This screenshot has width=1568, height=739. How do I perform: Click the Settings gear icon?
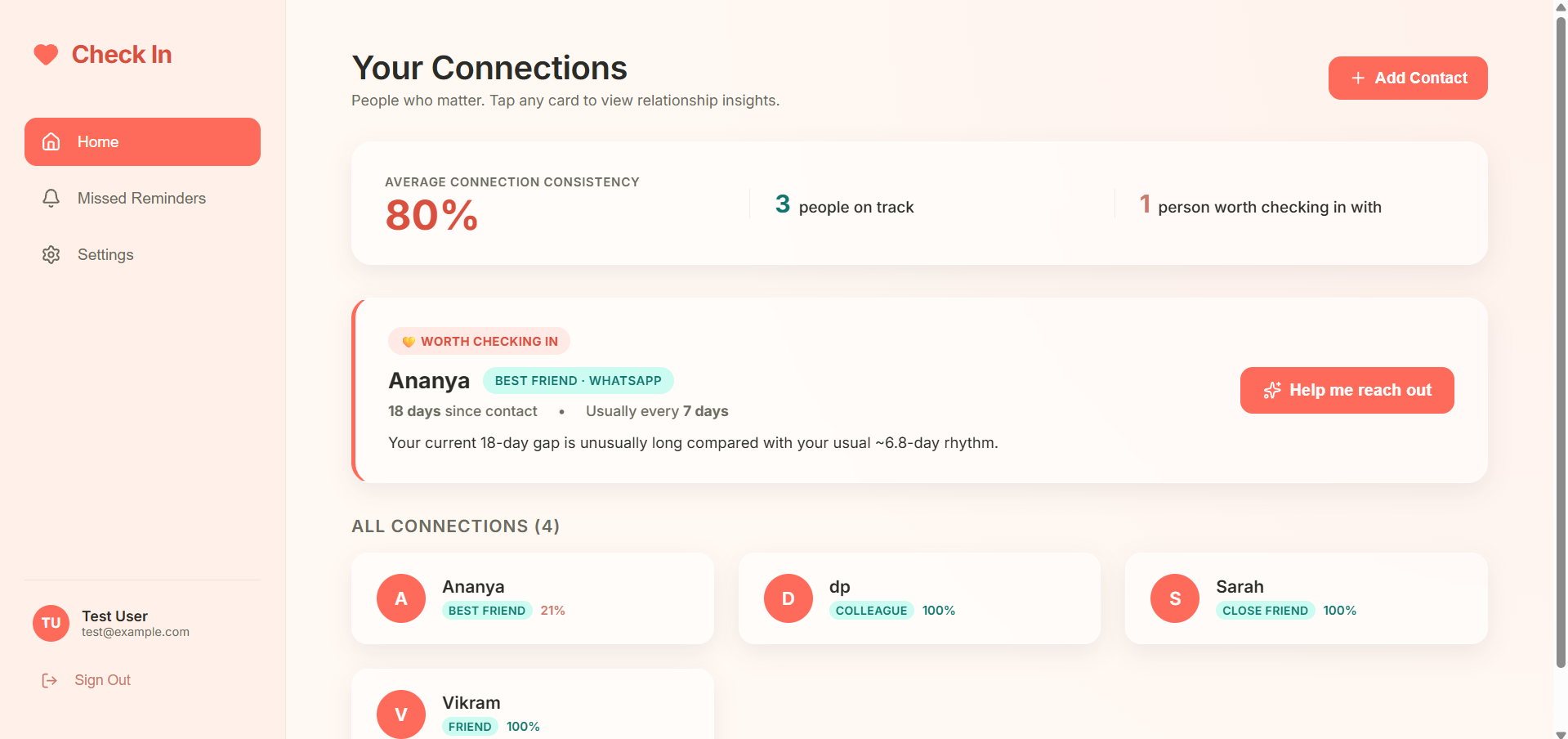(x=51, y=254)
